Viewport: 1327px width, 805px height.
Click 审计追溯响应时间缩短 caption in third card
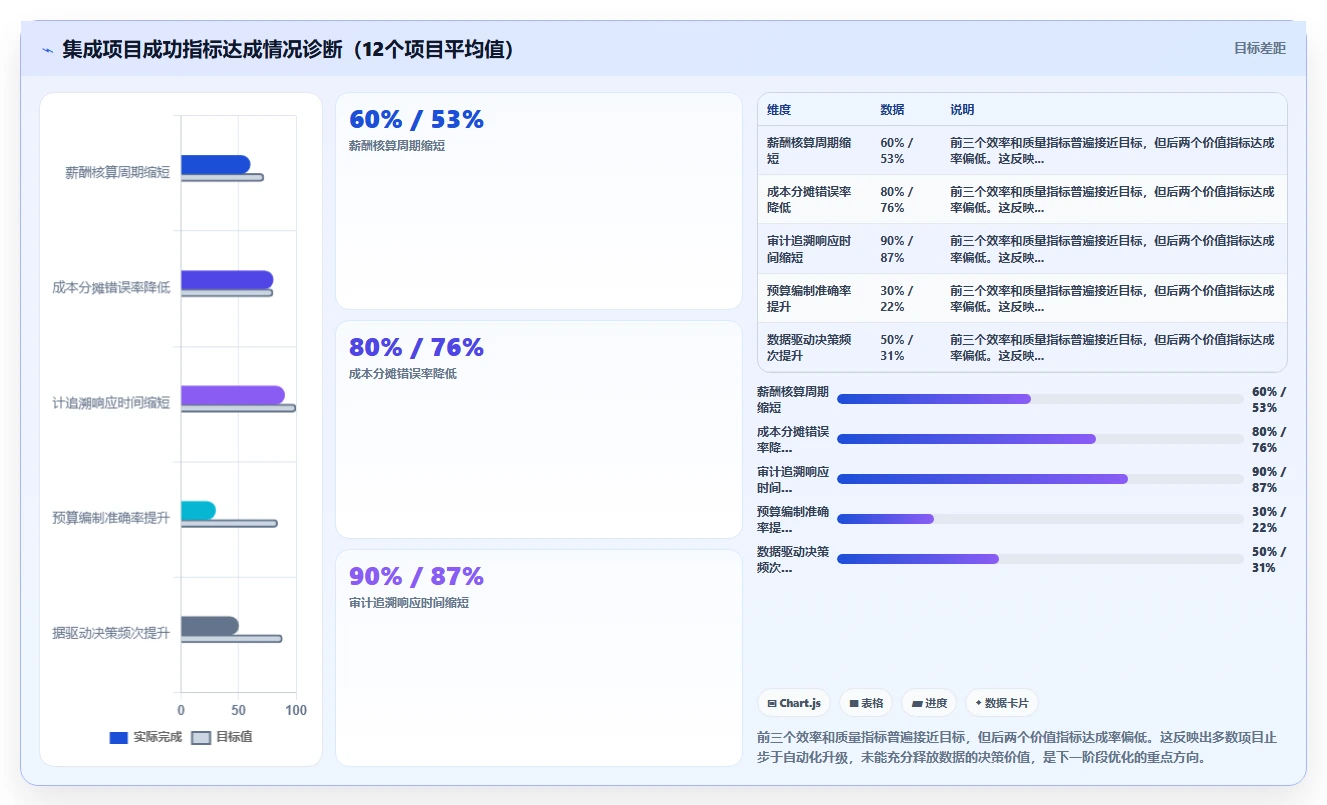click(409, 603)
